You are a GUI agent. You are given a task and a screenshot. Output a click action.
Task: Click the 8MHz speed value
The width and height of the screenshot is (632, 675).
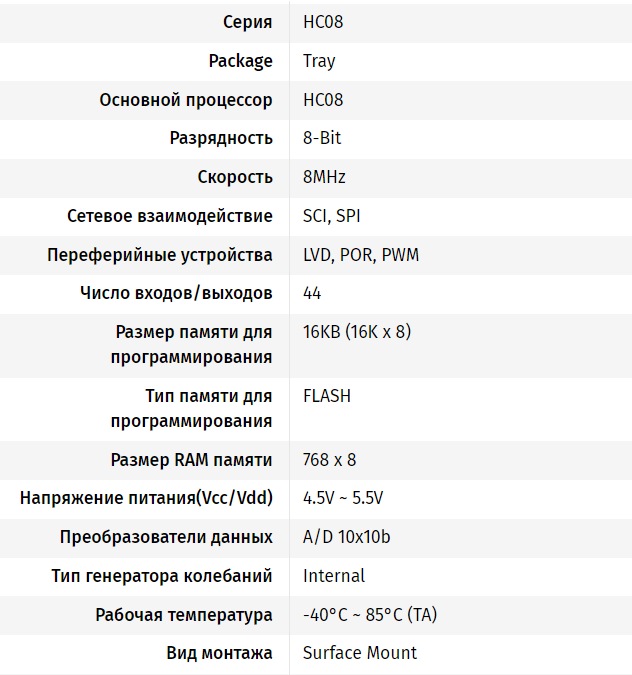click(324, 177)
